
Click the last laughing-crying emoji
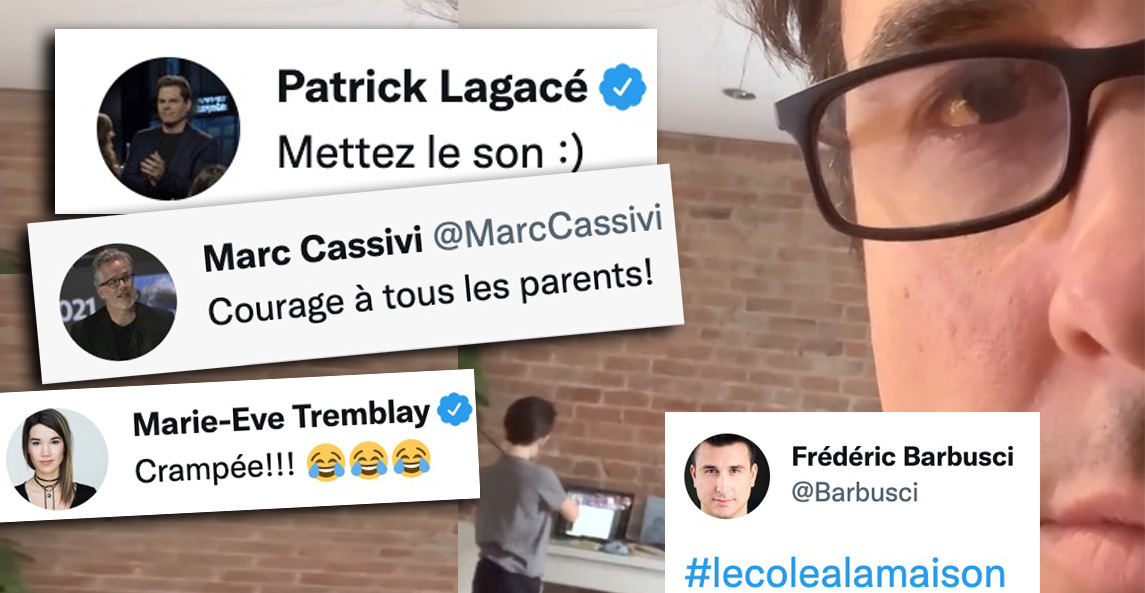pyautogui.click(x=411, y=457)
